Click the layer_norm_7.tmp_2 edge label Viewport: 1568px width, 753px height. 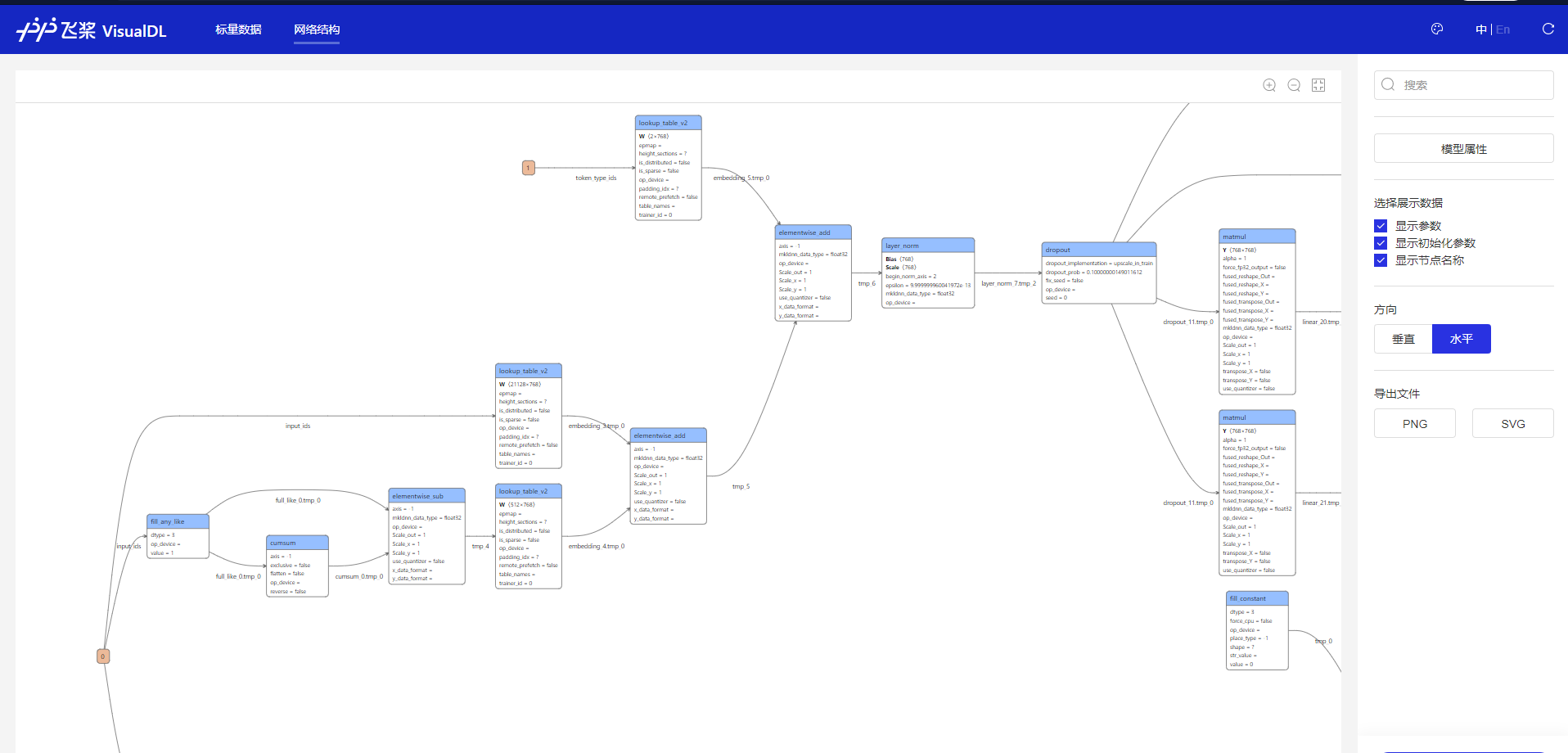[x=1008, y=283]
